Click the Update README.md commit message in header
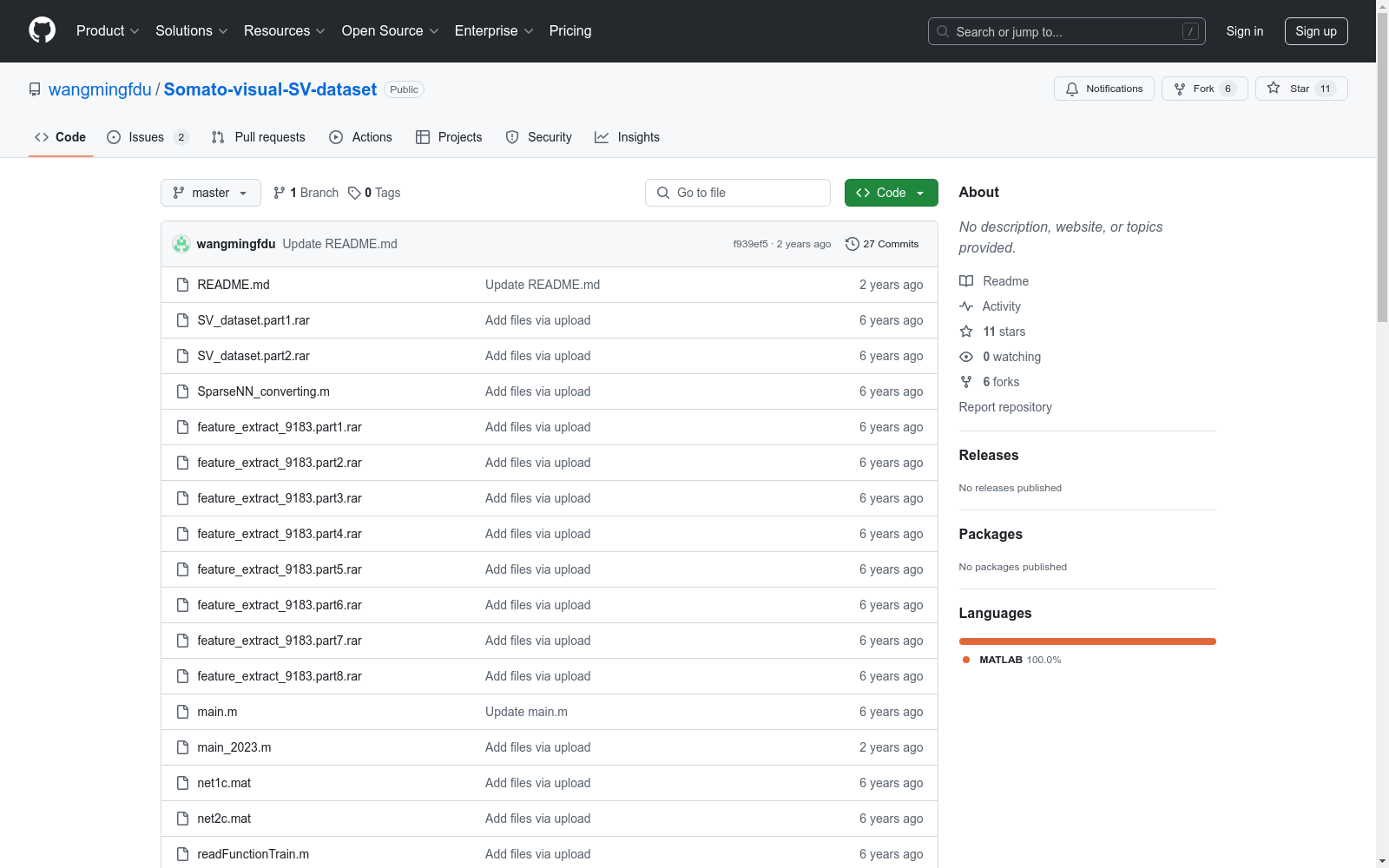 click(339, 244)
